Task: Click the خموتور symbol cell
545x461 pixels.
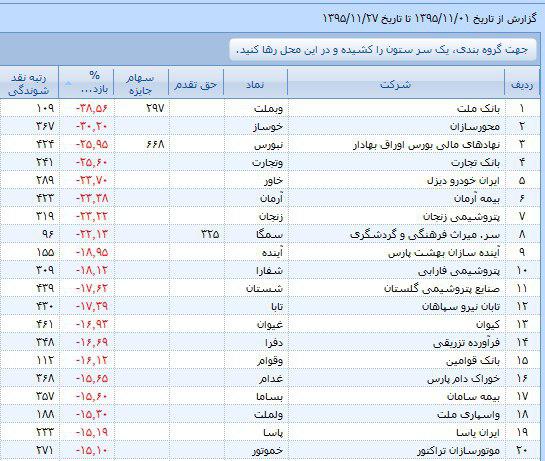Action: (257, 451)
